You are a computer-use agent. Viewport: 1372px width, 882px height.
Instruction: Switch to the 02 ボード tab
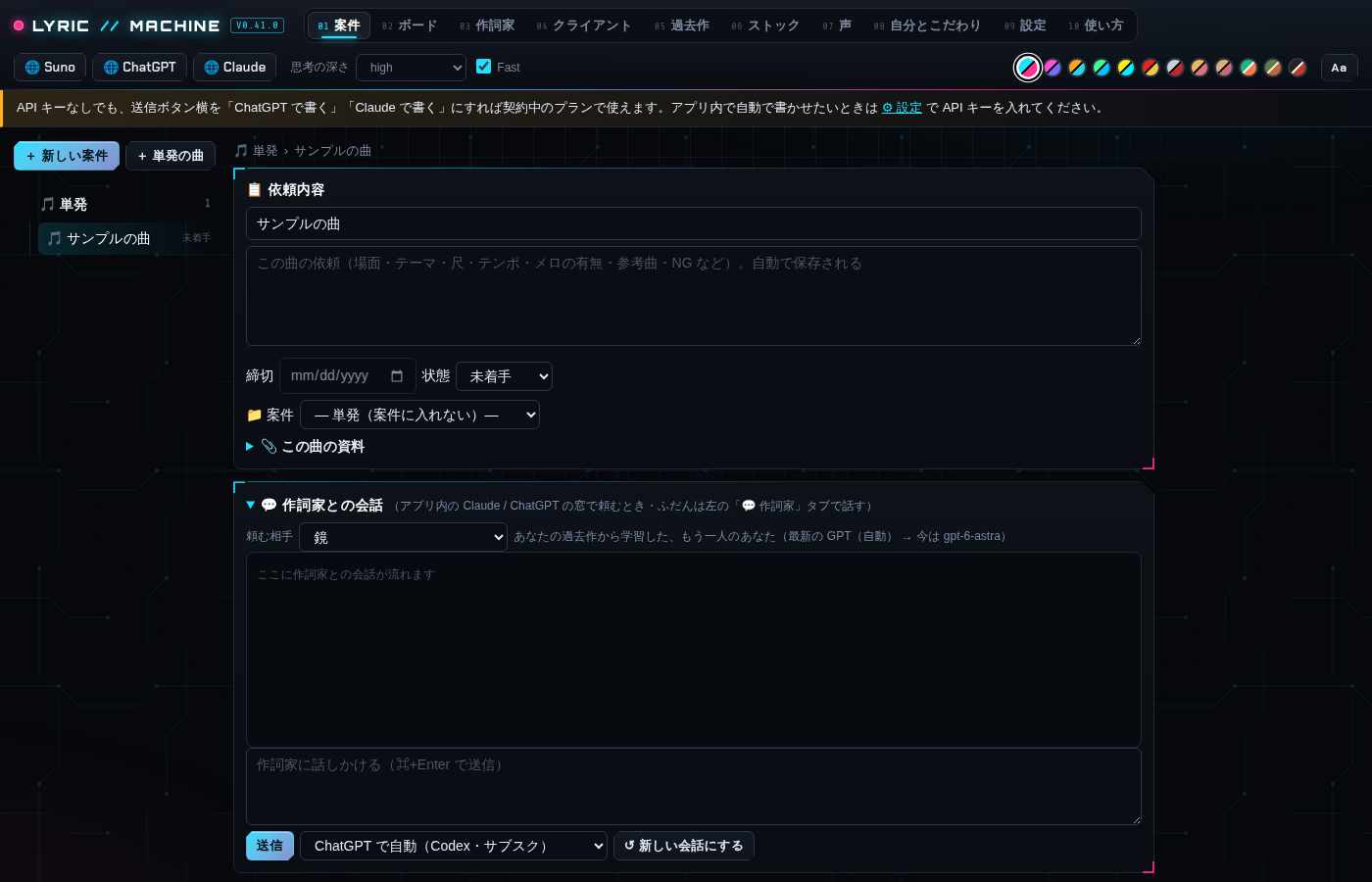410,25
